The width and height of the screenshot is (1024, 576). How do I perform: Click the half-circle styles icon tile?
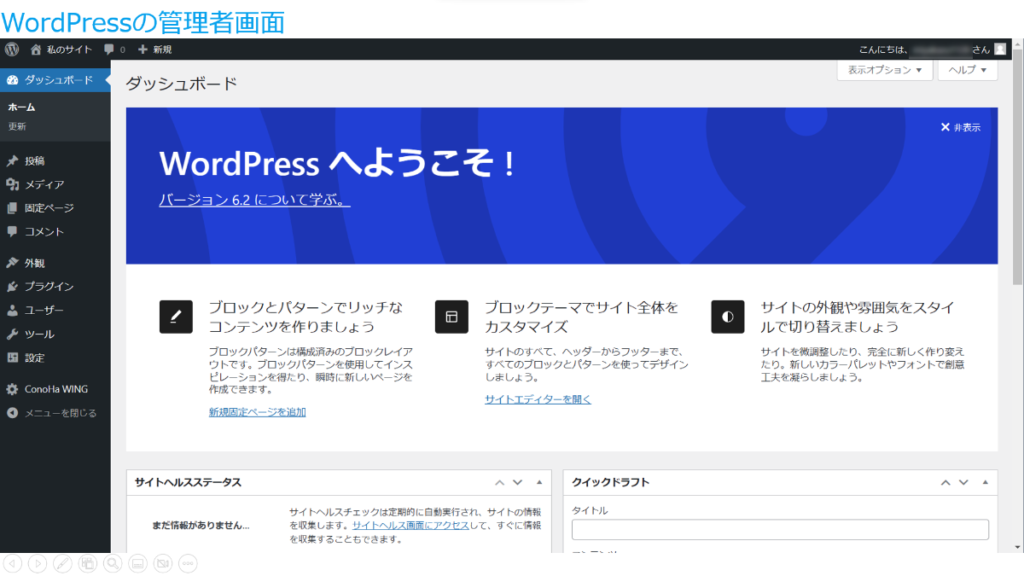coord(728,317)
